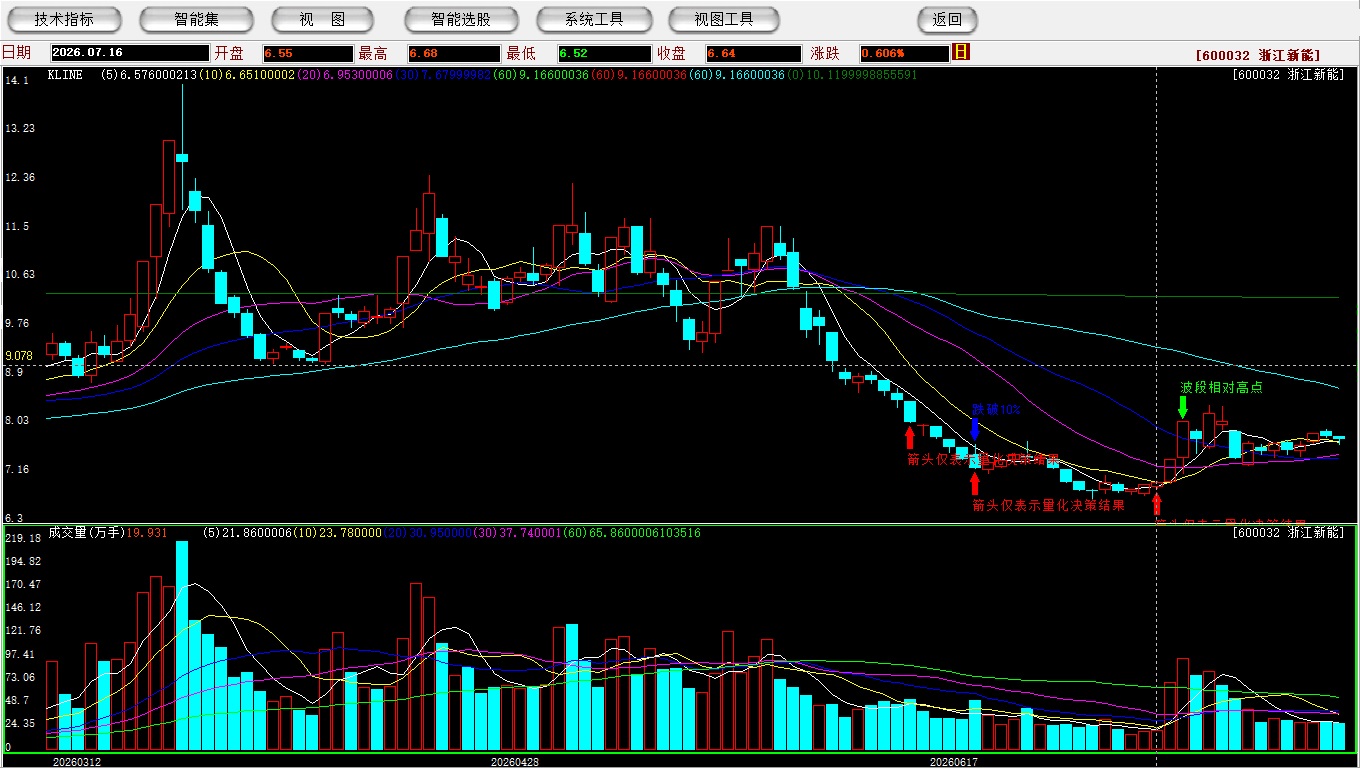Open the 系统工具 menu
The height and width of the screenshot is (768, 1360).
[x=593, y=19]
